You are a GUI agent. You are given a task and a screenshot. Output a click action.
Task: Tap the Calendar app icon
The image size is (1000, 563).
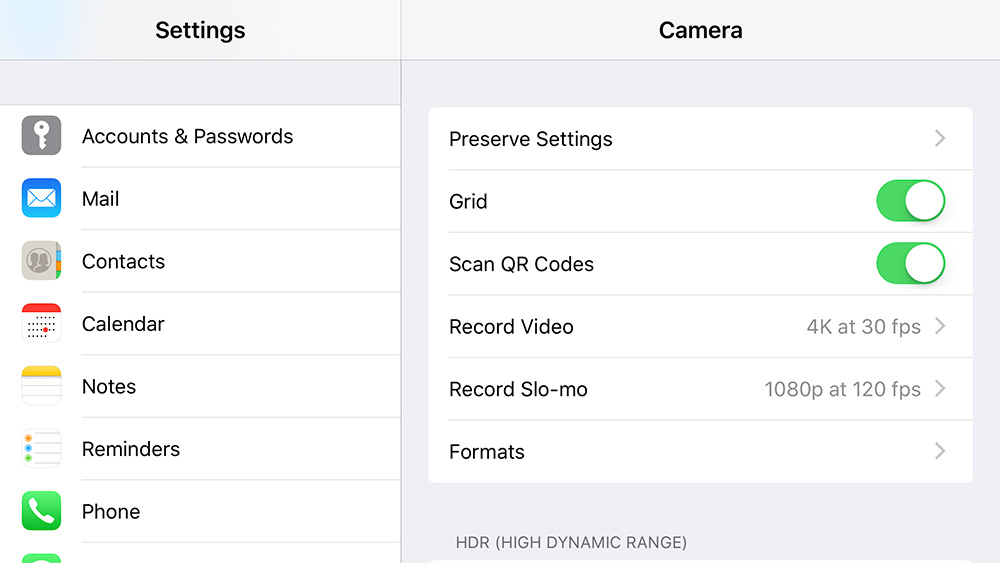tap(41, 323)
